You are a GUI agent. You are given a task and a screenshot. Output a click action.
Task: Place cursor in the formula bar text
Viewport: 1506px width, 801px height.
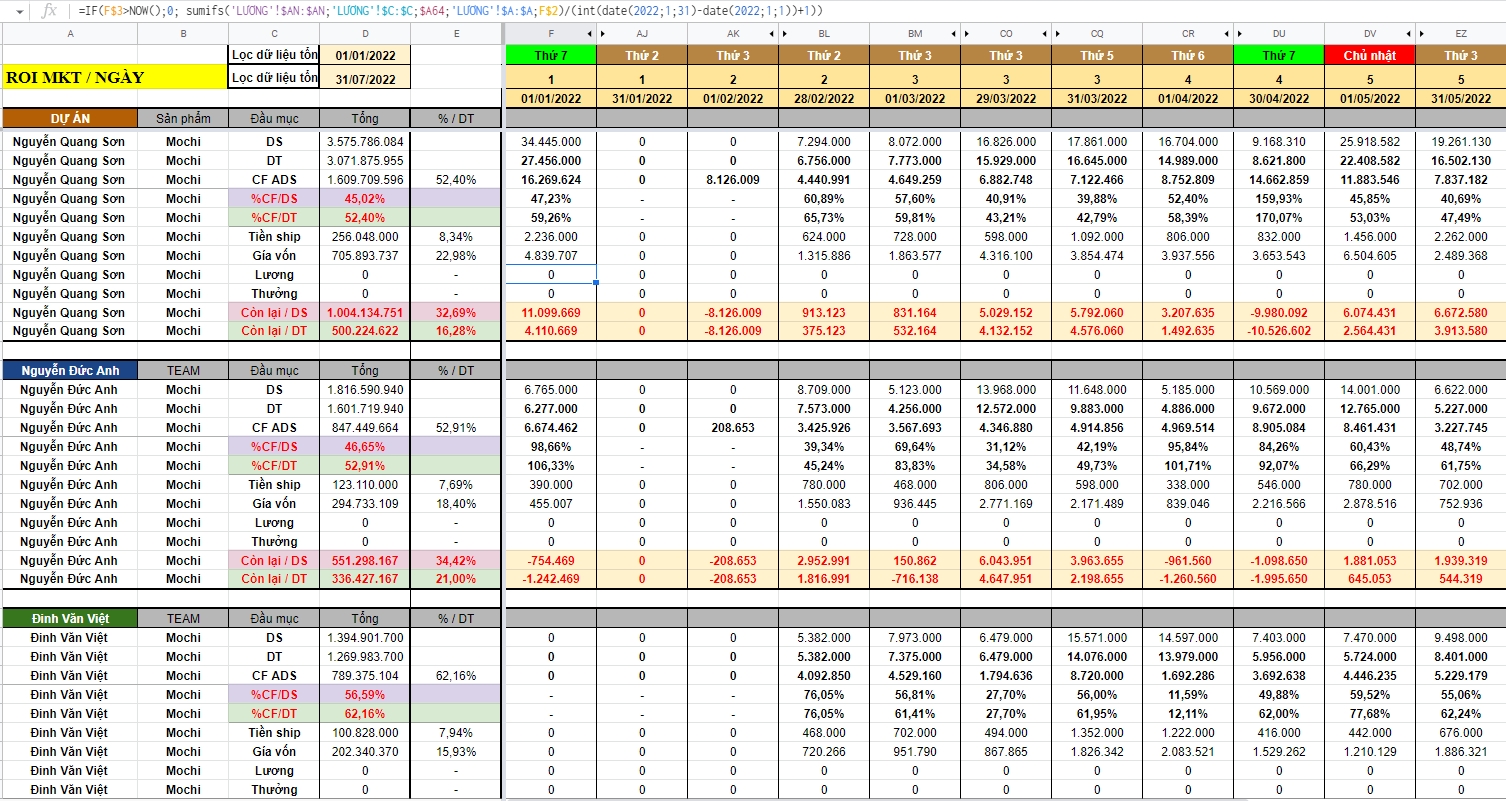tap(450, 10)
